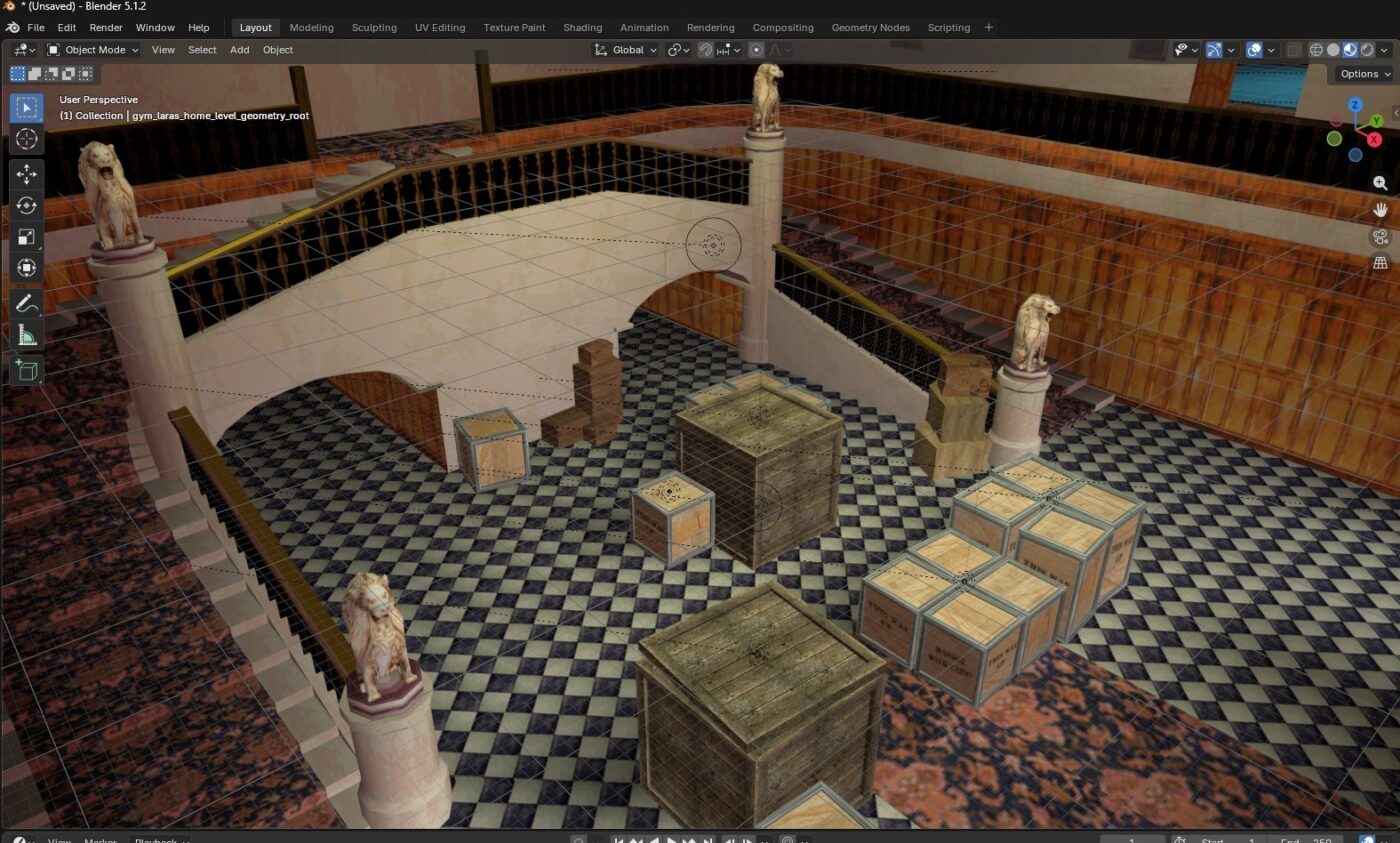Toggle perspective/orthographic grid icon

click(1380, 263)
